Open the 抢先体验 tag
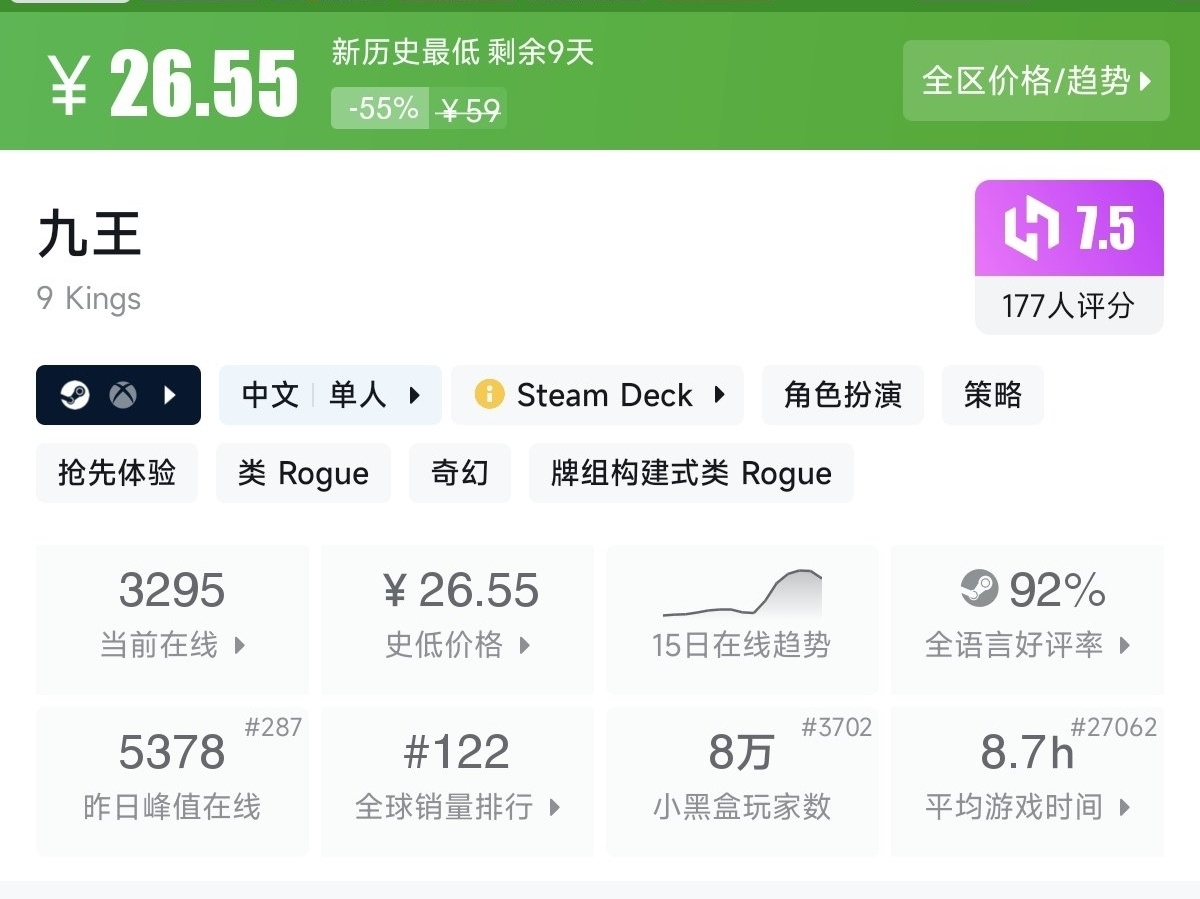1200x899 pixels. pyautogui.click(x=117, y=473)
